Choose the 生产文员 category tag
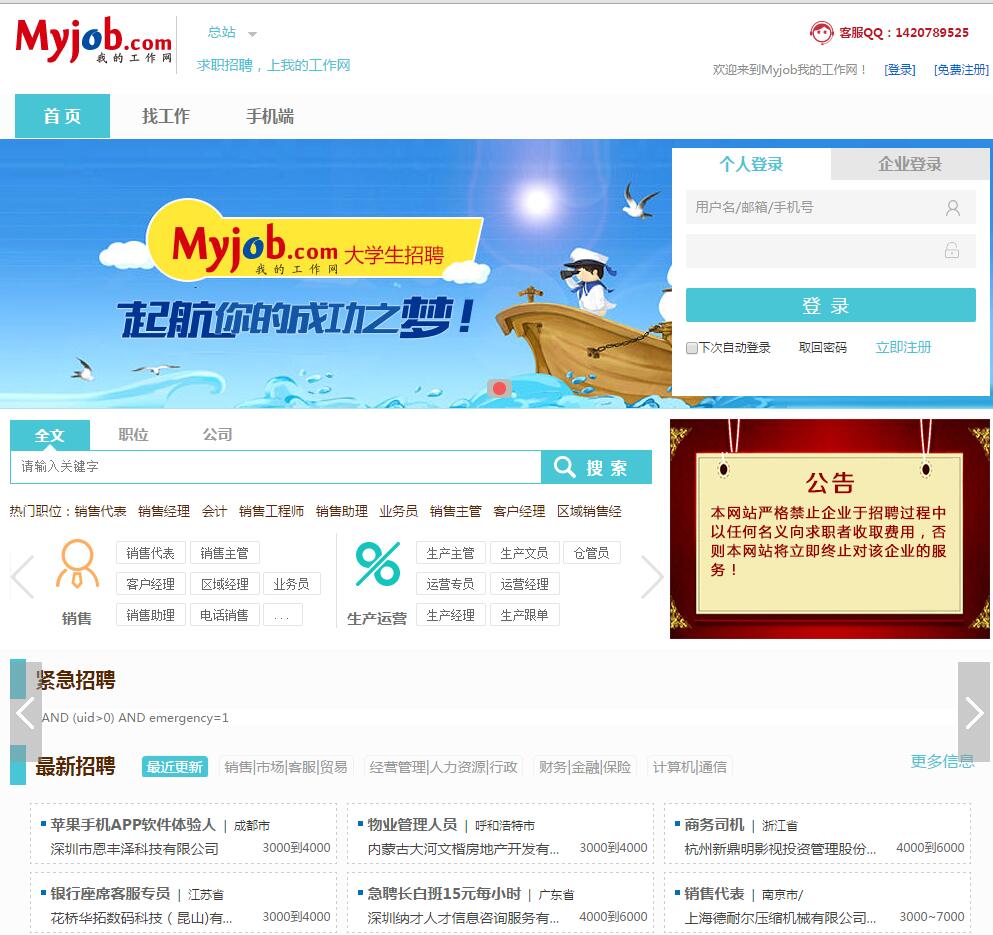Image resolution: width=993 pixels, height=935 pixels. (524, 553)
